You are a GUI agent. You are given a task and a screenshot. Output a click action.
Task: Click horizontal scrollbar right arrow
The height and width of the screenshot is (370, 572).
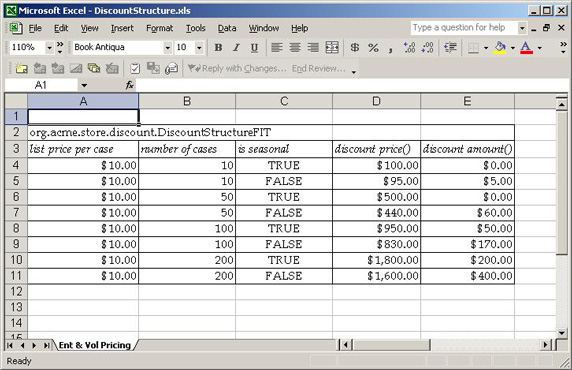pos(546,344)
